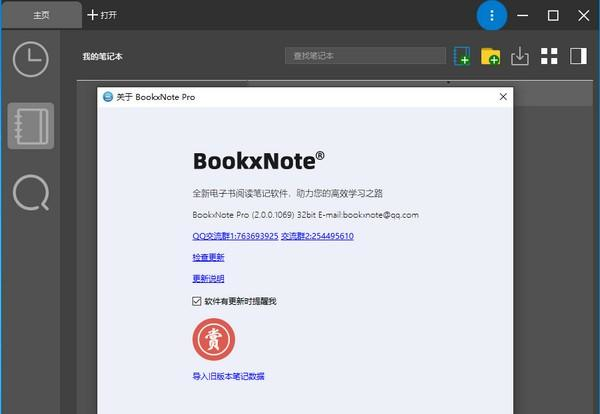Select the notebook sidebar icon
Screen dimensions: 600x414
pos(31,126)
